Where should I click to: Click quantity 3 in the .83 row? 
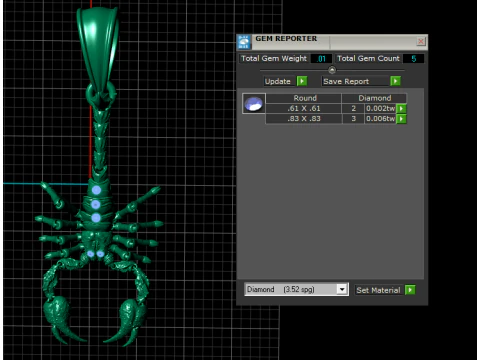pyautogui.click(x=353, y=119)
